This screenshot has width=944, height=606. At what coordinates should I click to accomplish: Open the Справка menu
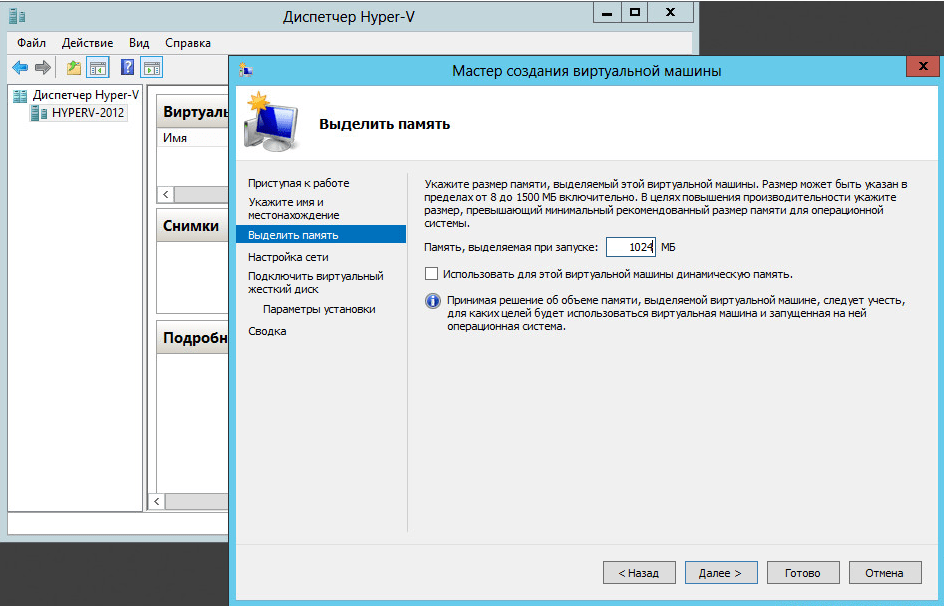coord(188,43)
